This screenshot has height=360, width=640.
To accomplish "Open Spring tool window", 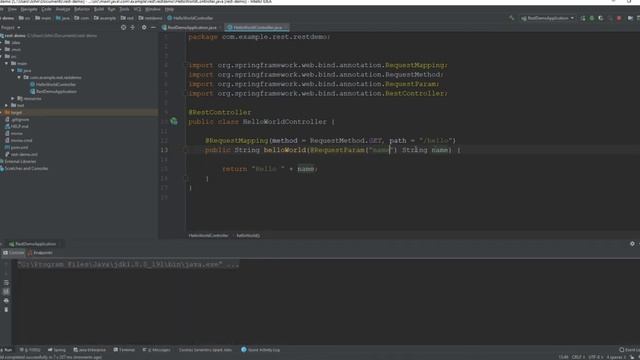I will [57, 350].
